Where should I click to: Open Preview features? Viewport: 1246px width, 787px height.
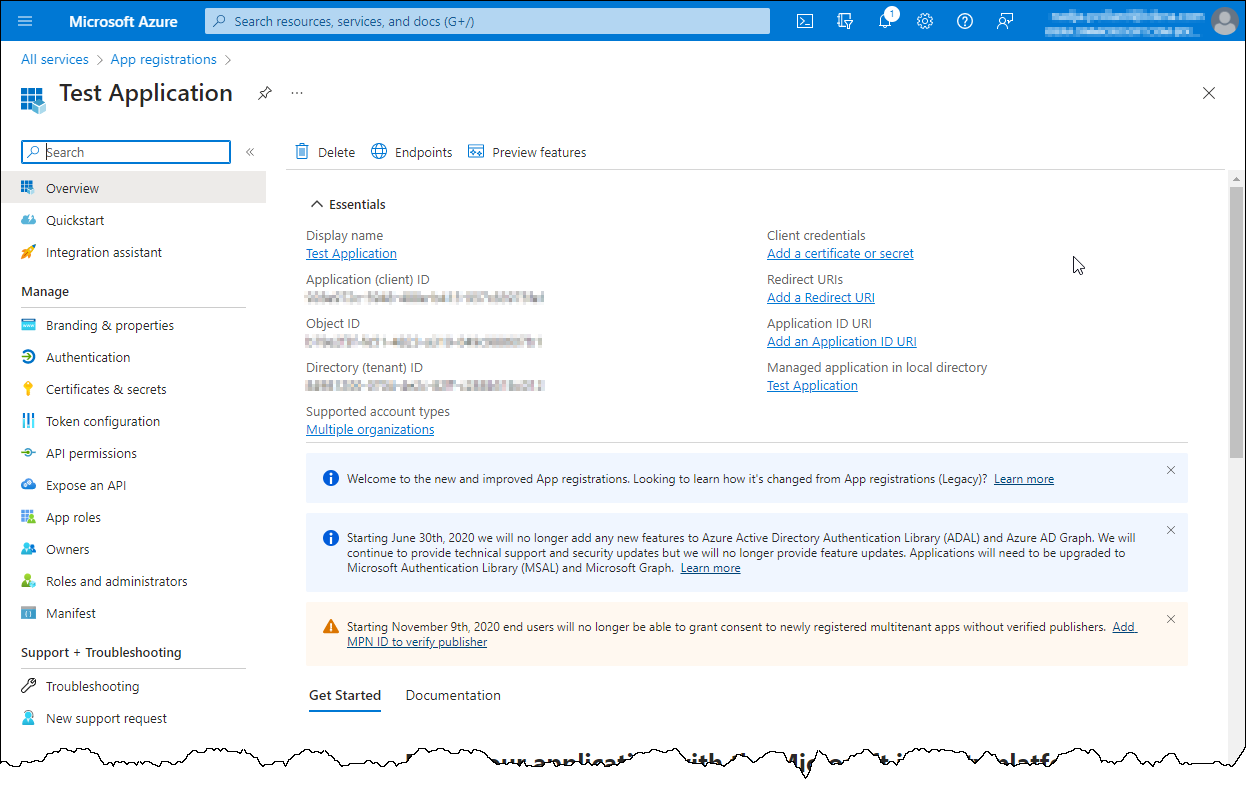pyautogui.click(x=527, y=152)
